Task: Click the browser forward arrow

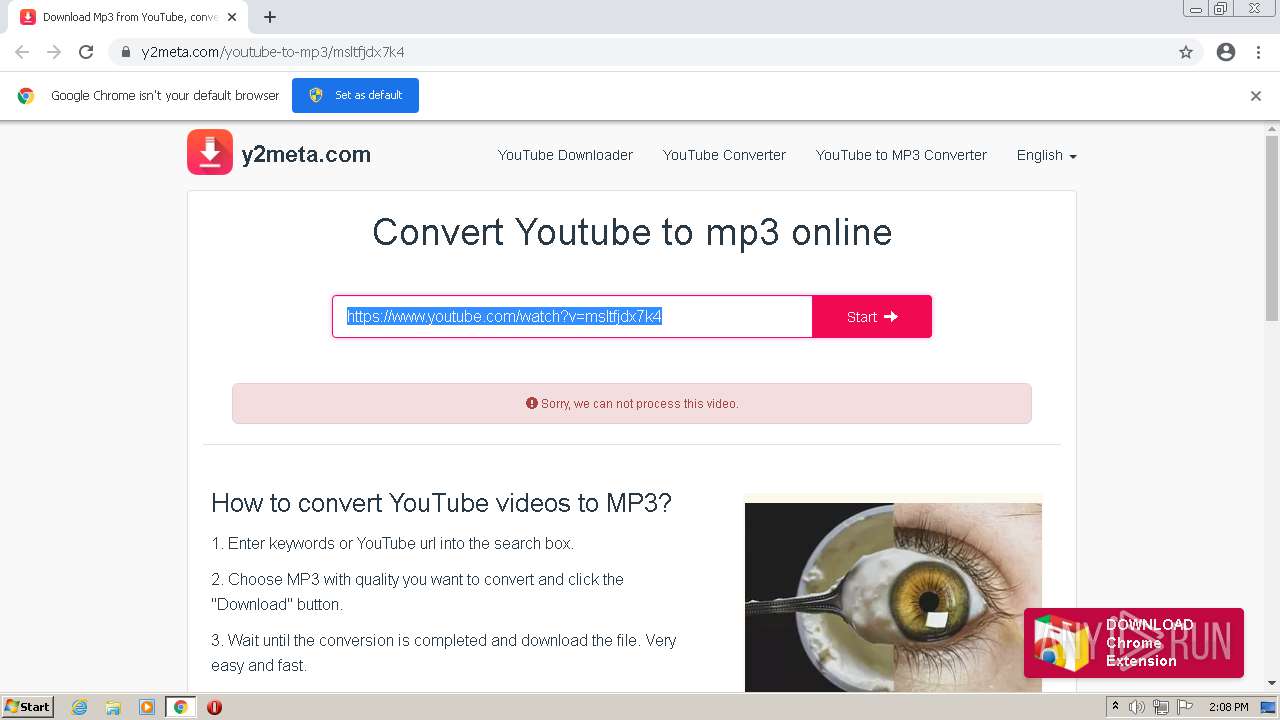Action: [x=54, y=52]
